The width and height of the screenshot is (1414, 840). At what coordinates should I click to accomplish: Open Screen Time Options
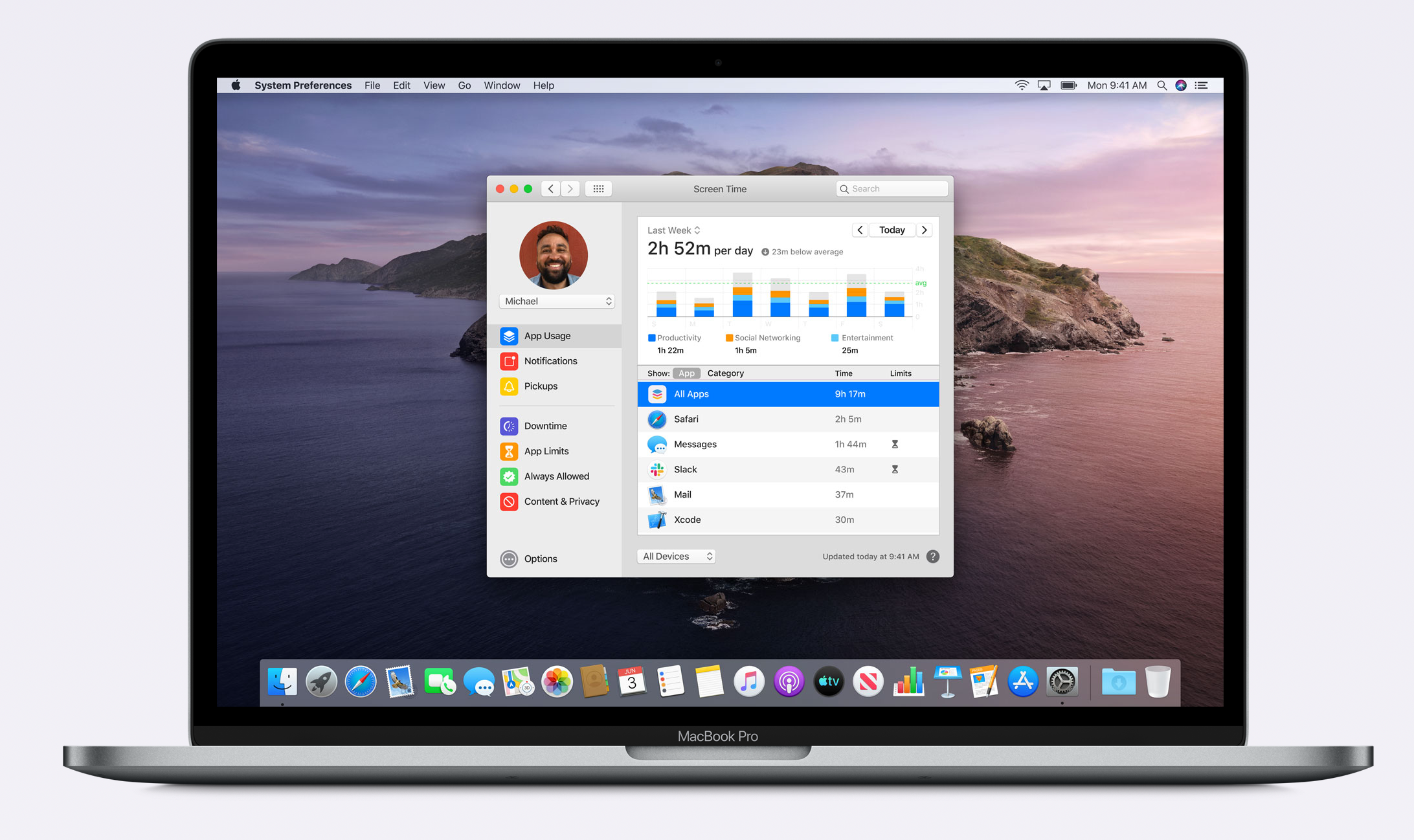[x=529, y=558]
